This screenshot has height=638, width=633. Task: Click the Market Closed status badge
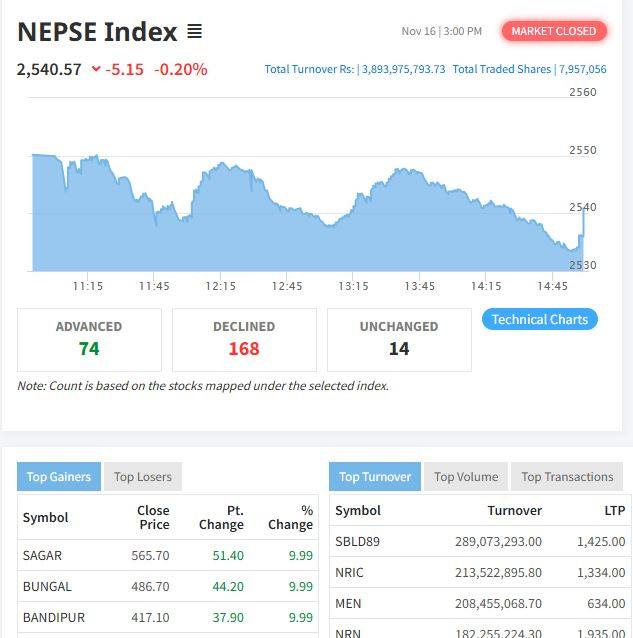[553, 31]
